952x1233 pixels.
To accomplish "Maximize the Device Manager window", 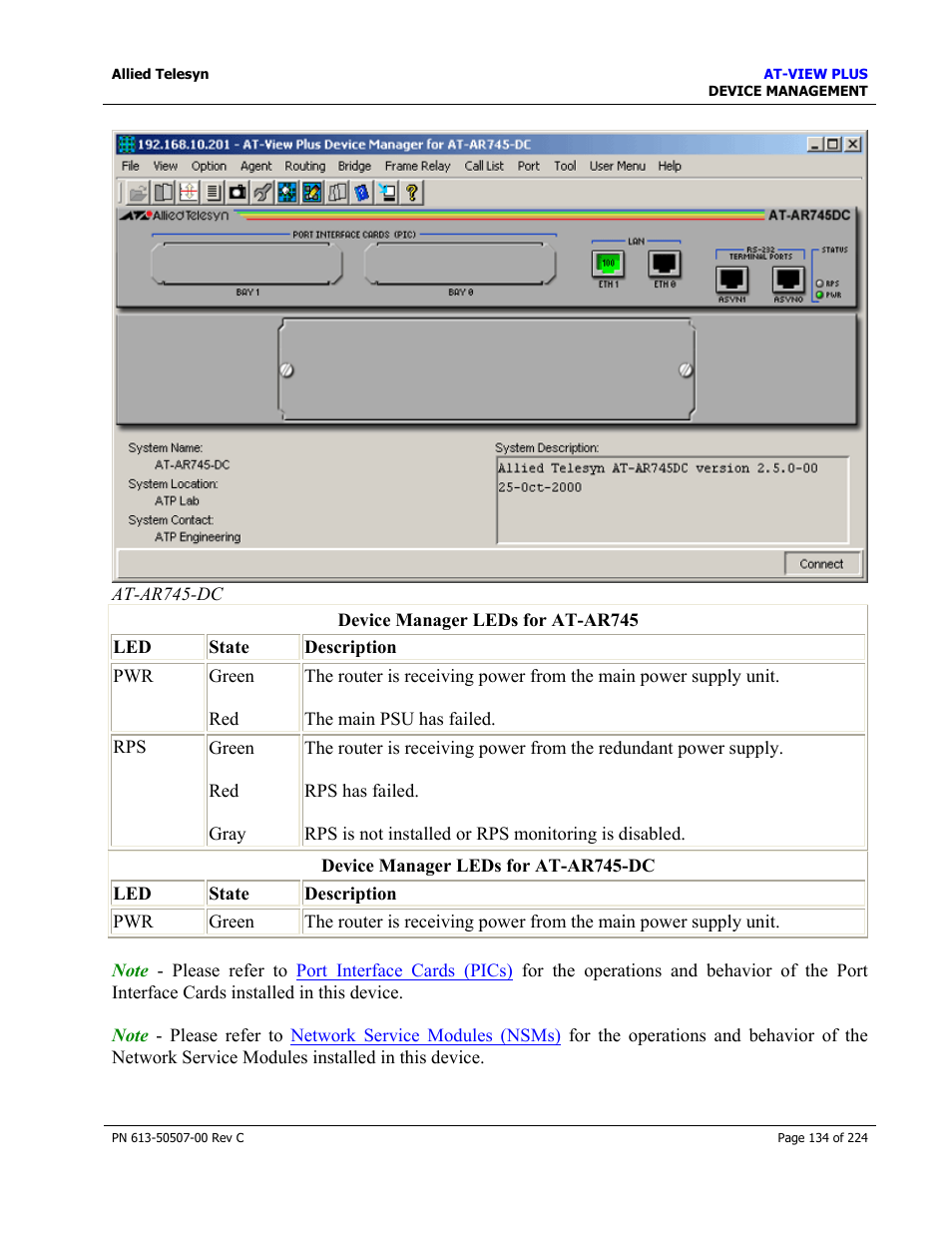I will [x=832, y=144].
